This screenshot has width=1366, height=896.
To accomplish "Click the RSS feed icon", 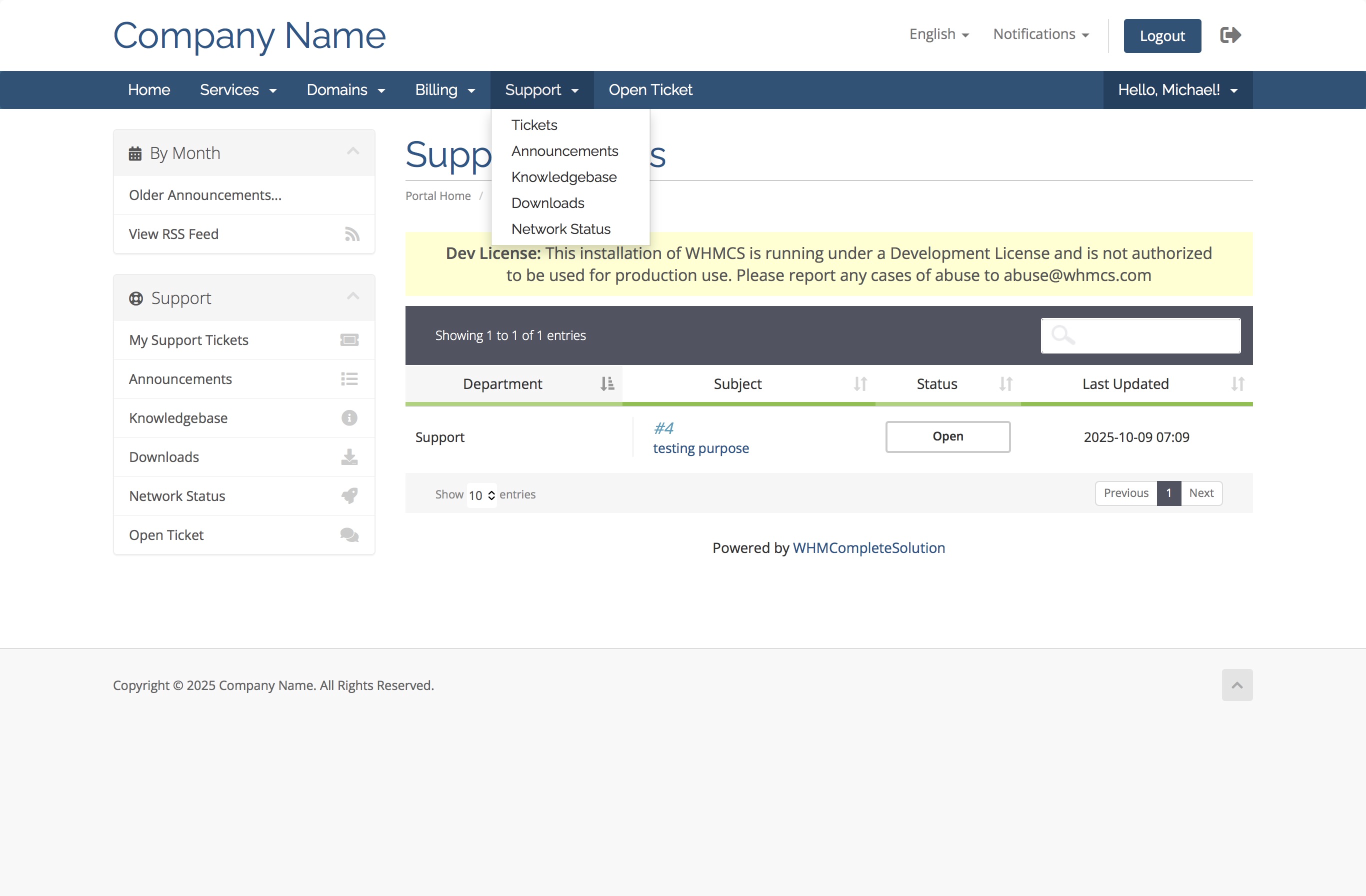I will (352, 234).
